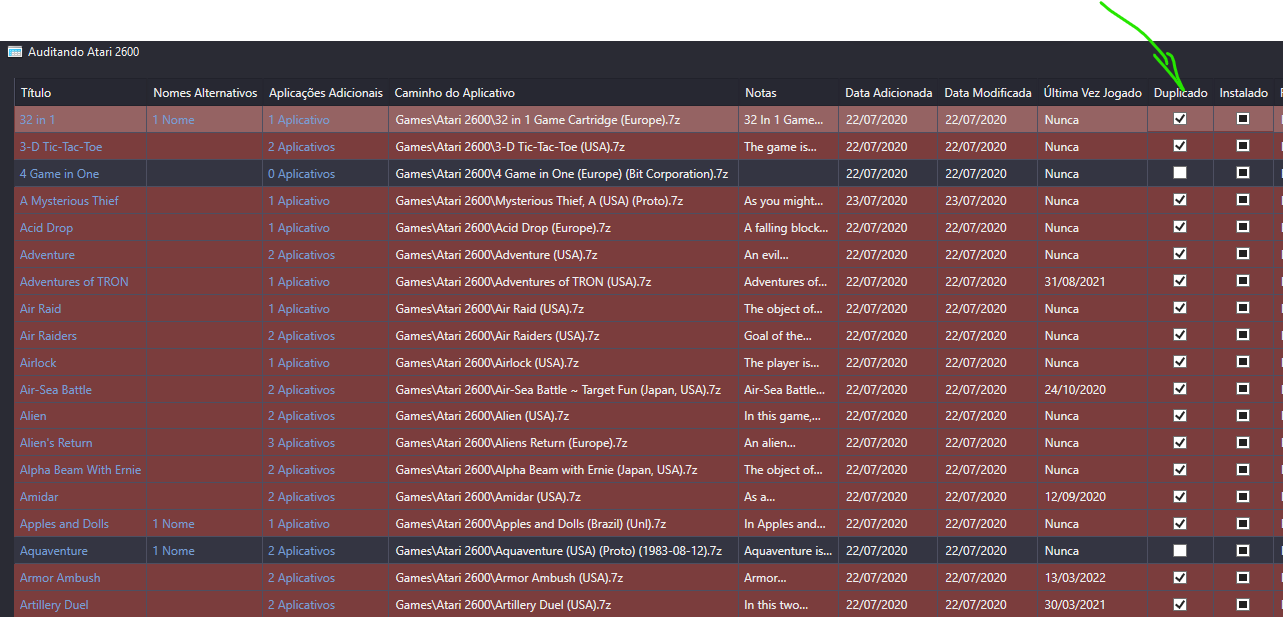Uncheck Duplicado for Acid Drop

tap(1180, 227)
